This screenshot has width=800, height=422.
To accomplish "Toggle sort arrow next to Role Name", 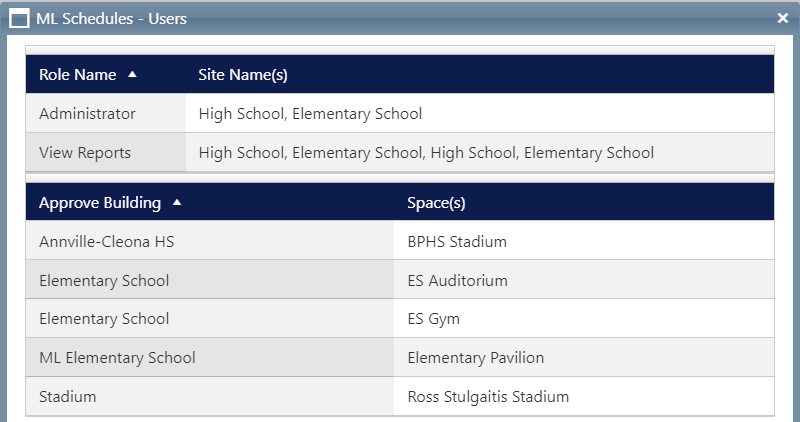I will click(x=132, y=75).
